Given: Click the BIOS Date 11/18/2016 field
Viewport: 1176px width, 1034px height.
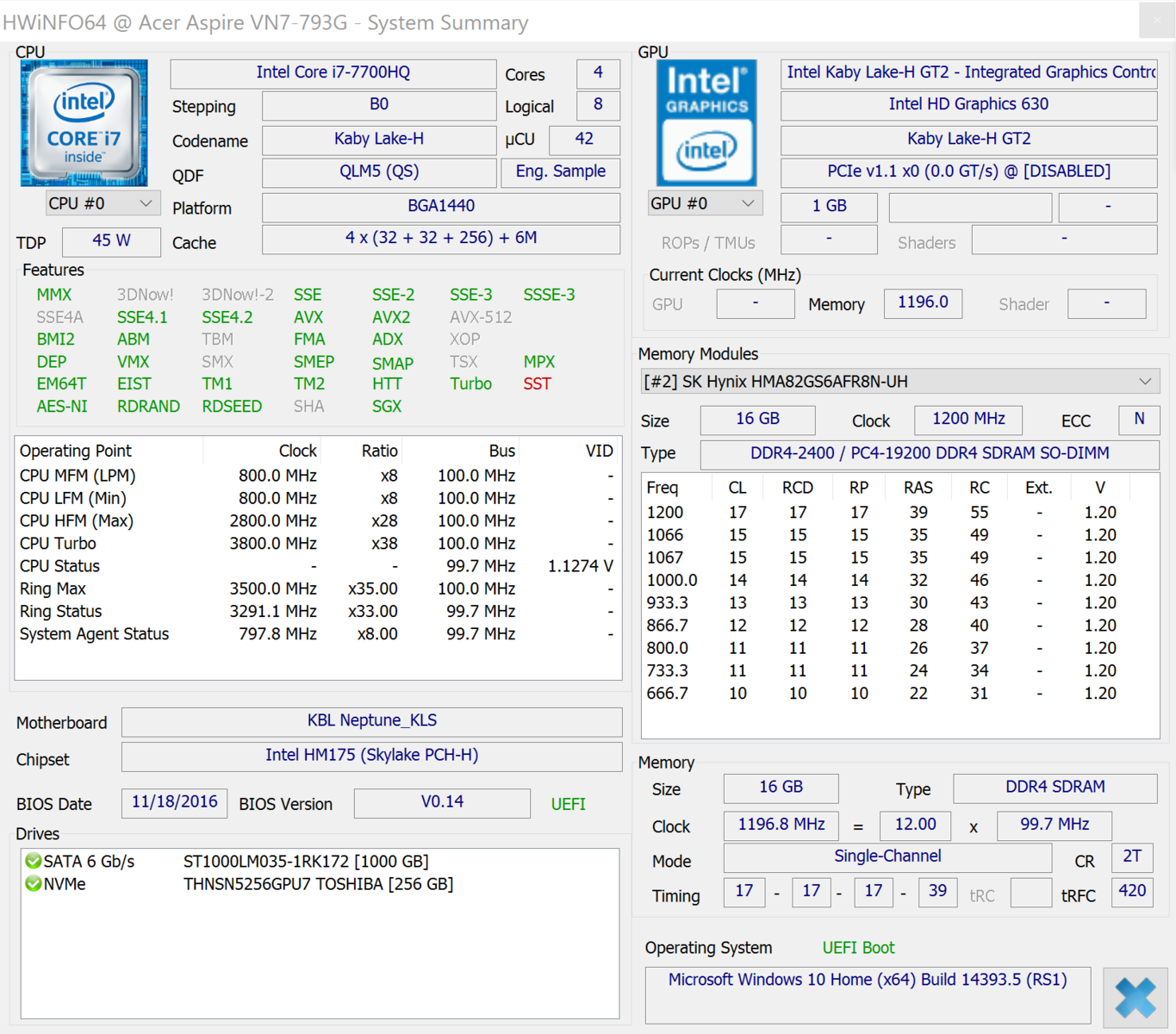Looking at the screenshot, I should (175, 803).
